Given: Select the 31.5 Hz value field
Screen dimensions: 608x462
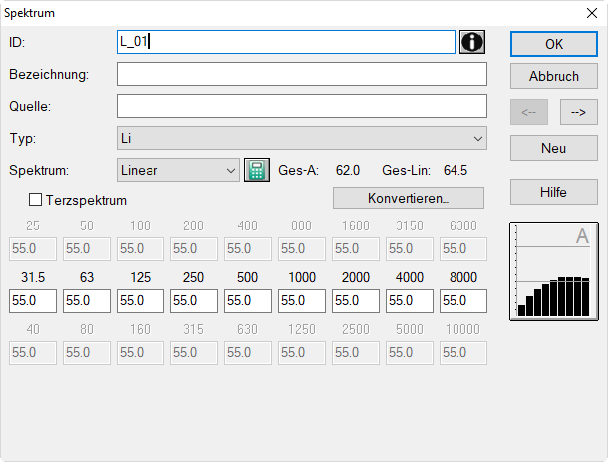Looking at the screenshot, I should click(33, 301).
